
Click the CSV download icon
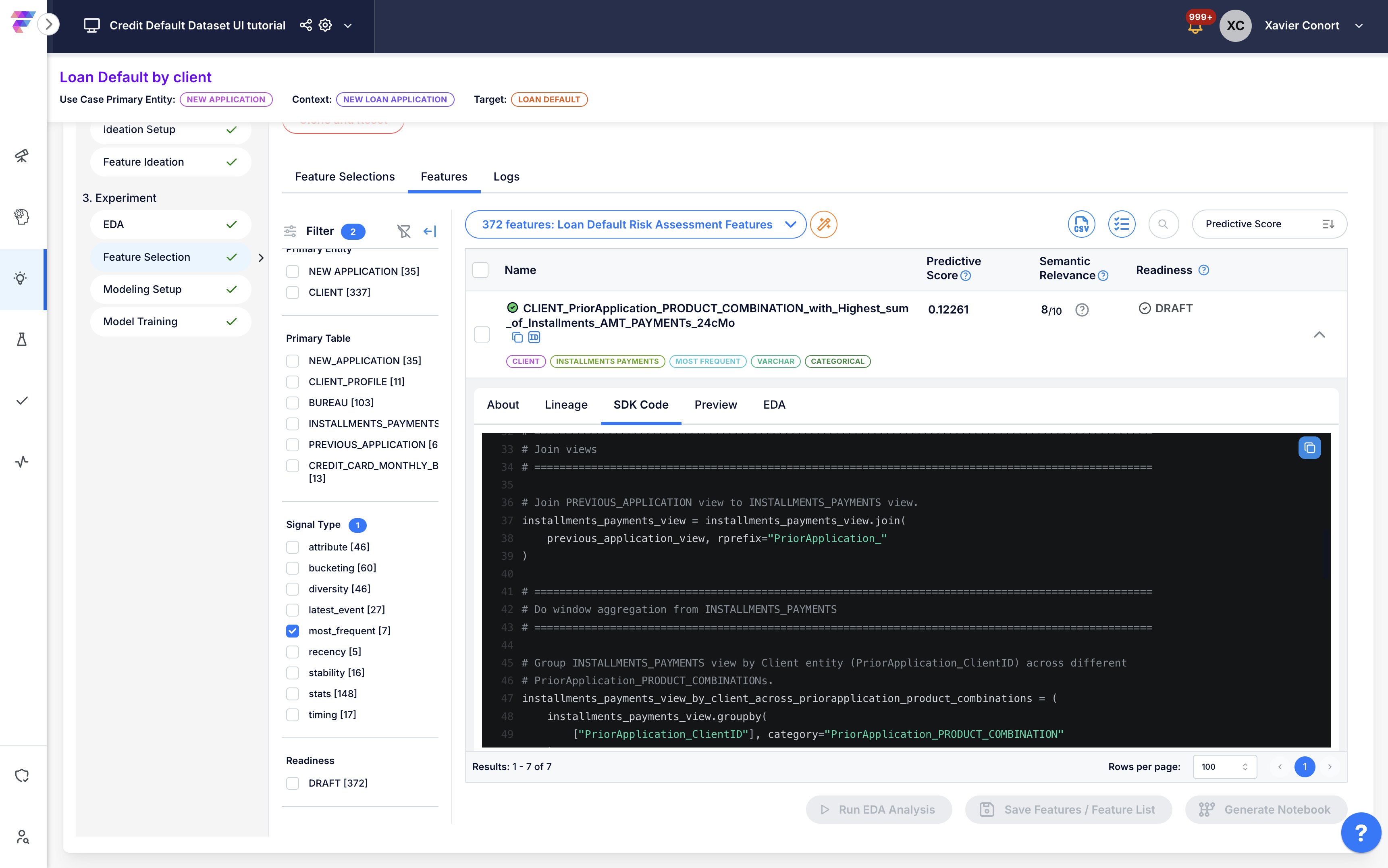[x=1081, y=224]
